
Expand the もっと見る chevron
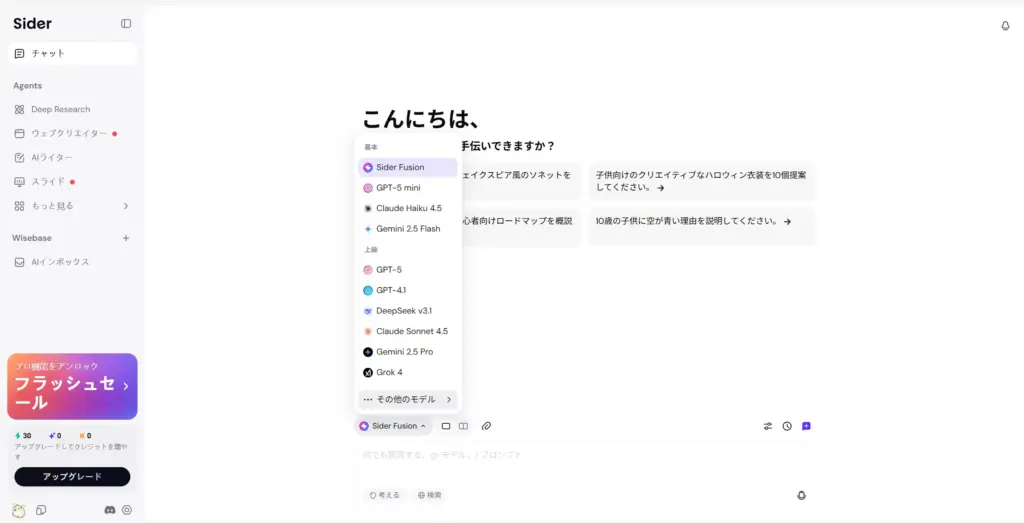(126, 206)
